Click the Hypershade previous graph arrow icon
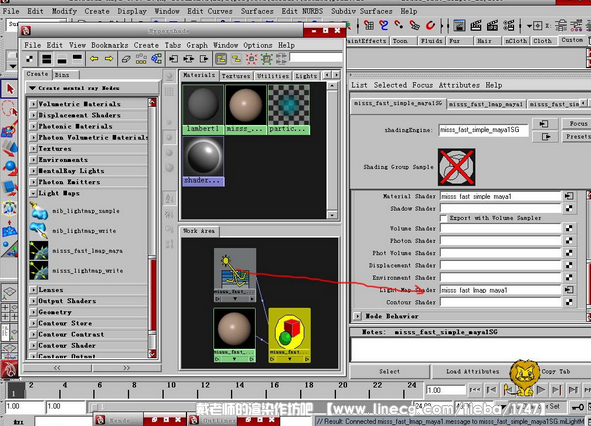The height and width of the screenshot is (426, 591). (94, 59)
